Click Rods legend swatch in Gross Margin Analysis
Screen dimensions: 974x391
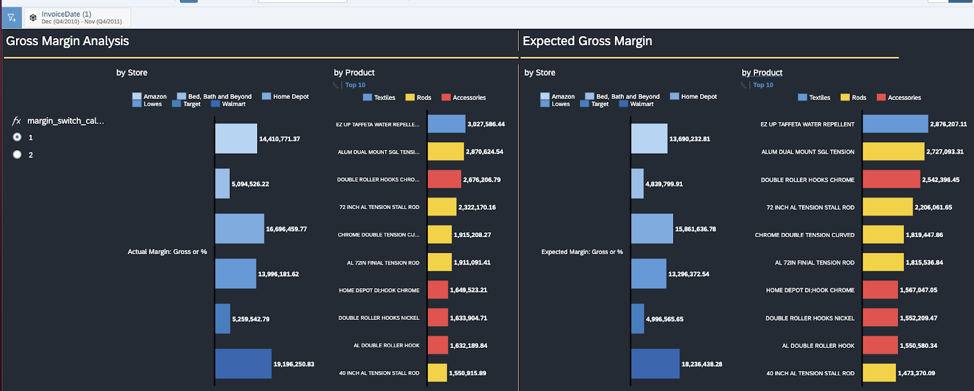410,98
